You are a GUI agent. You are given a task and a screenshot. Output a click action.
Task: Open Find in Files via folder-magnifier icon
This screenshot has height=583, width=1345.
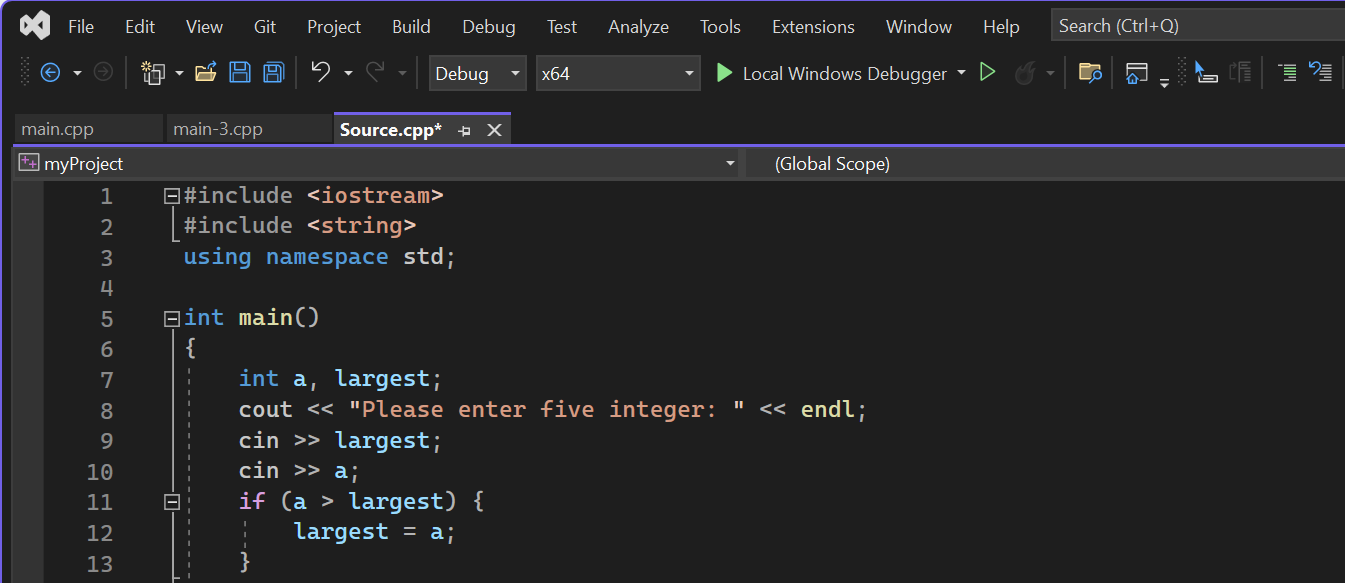1090,73
